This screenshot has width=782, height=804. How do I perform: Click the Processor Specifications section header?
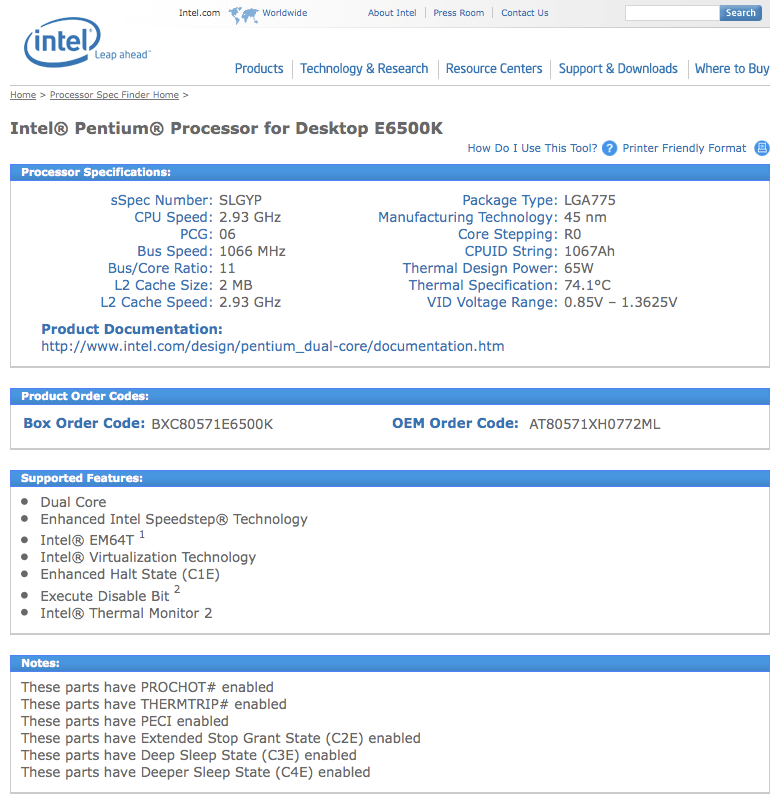coord(390,172)
